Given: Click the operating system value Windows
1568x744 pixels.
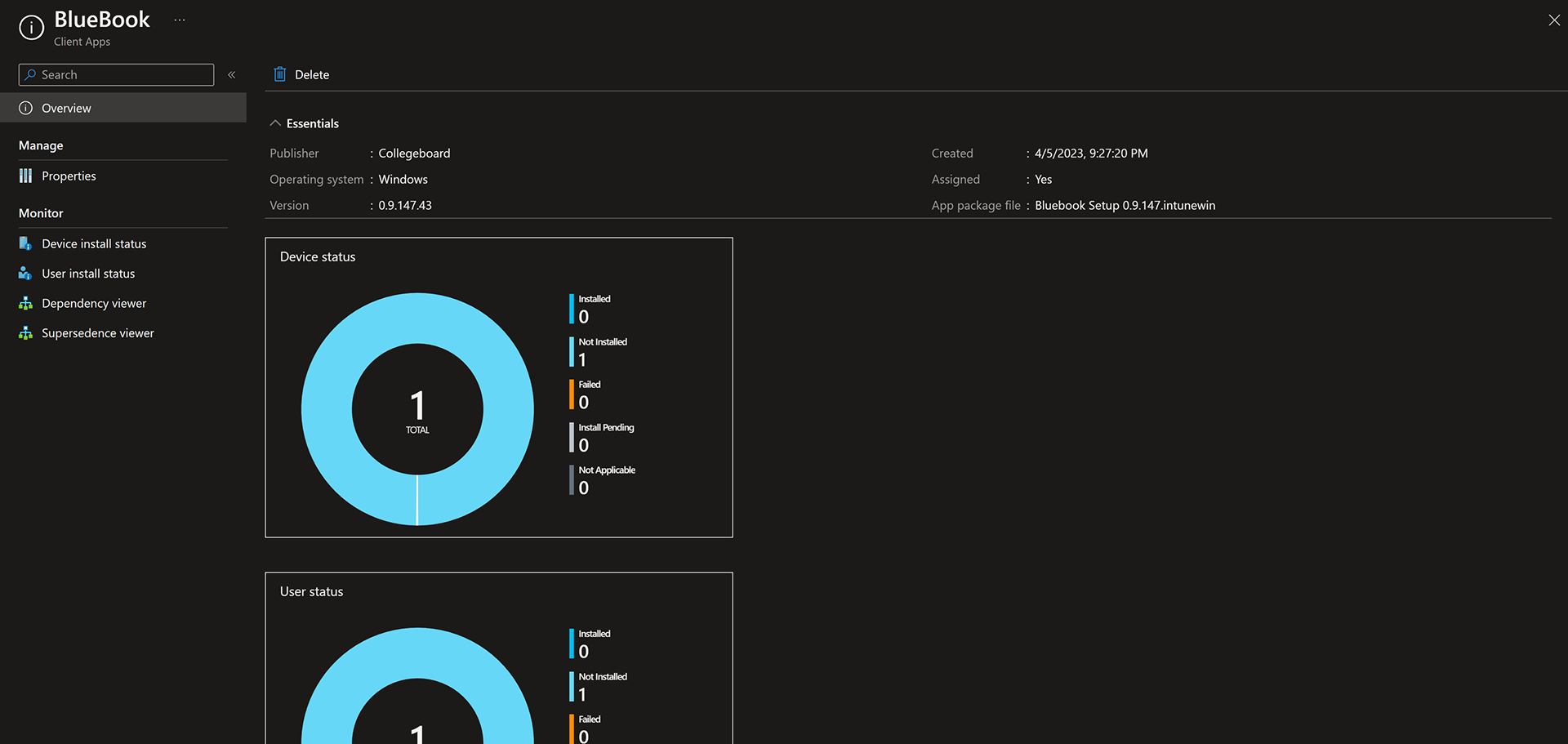Looking at the screenshot, I should pos(403,180).
